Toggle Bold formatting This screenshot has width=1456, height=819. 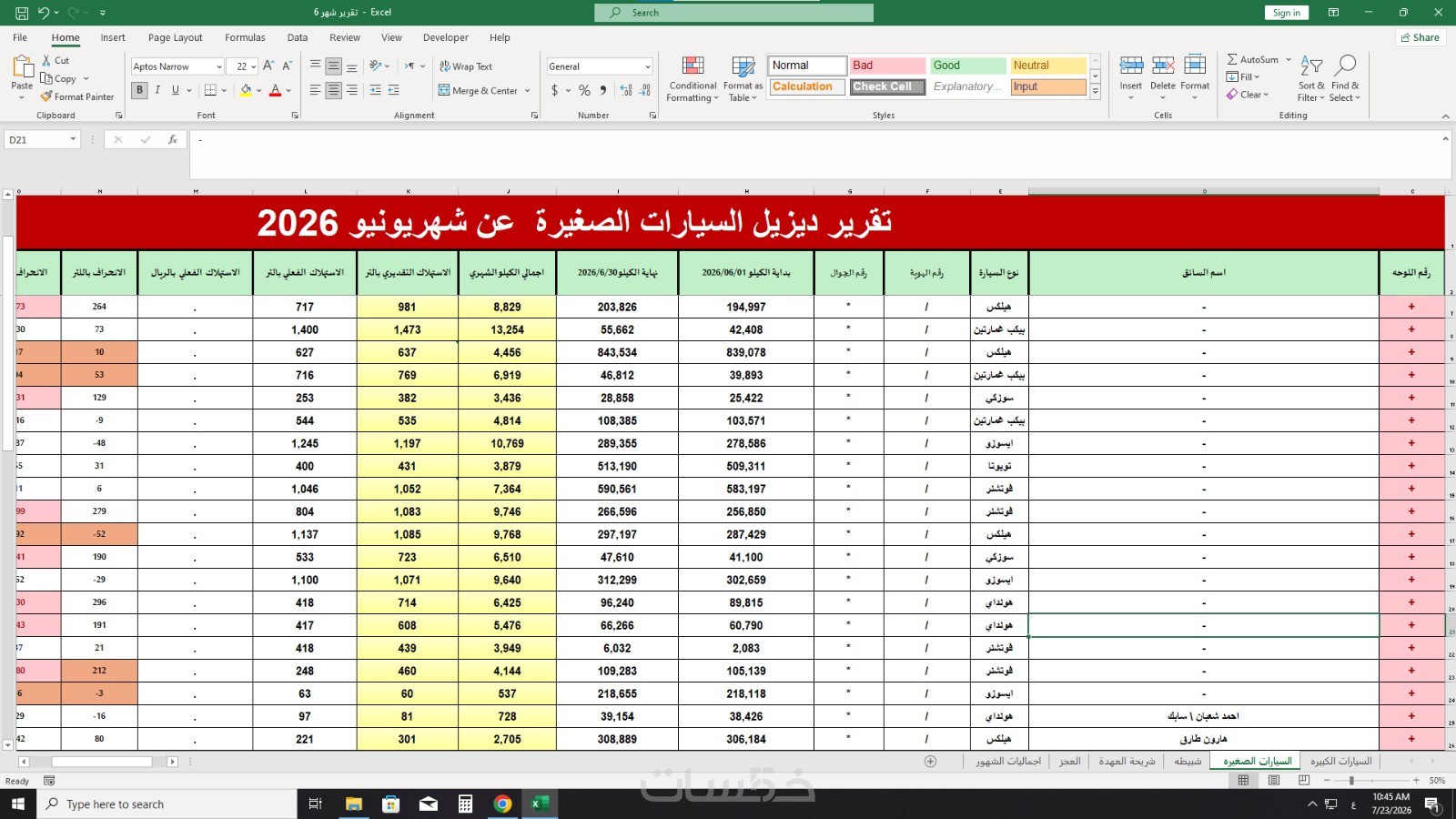pyautogui.click(x=139, y=90)
